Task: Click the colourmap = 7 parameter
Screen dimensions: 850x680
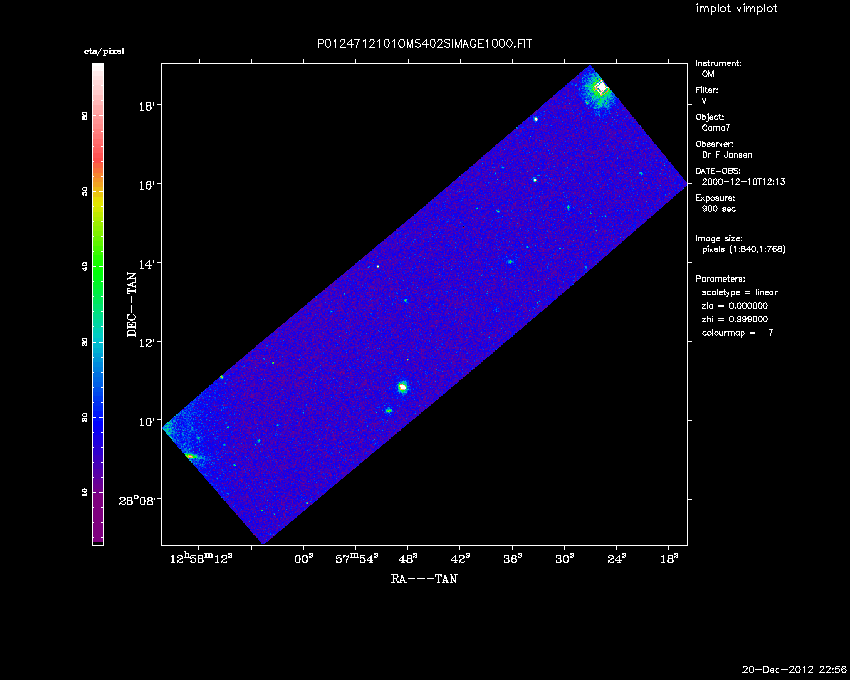Action: coord(737,331)
